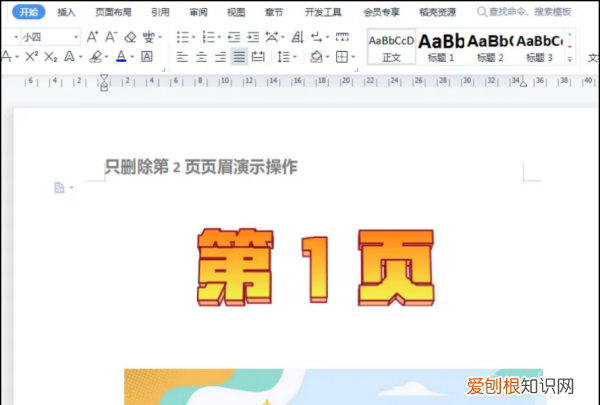Apply font color with underlined A

121,57
